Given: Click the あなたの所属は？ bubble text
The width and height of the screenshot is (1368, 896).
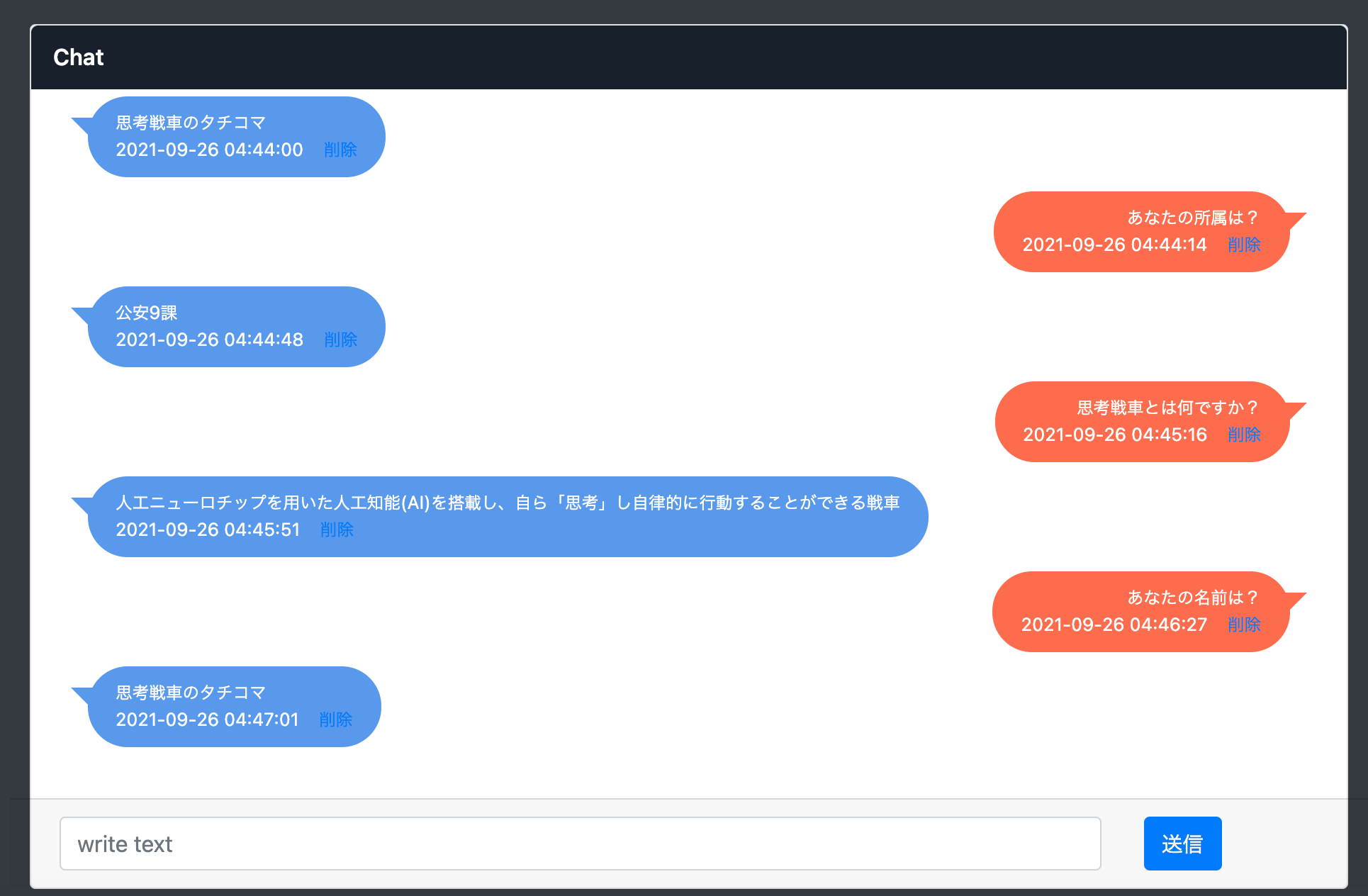Looking at the screenshot, I should coord(1194,218).
